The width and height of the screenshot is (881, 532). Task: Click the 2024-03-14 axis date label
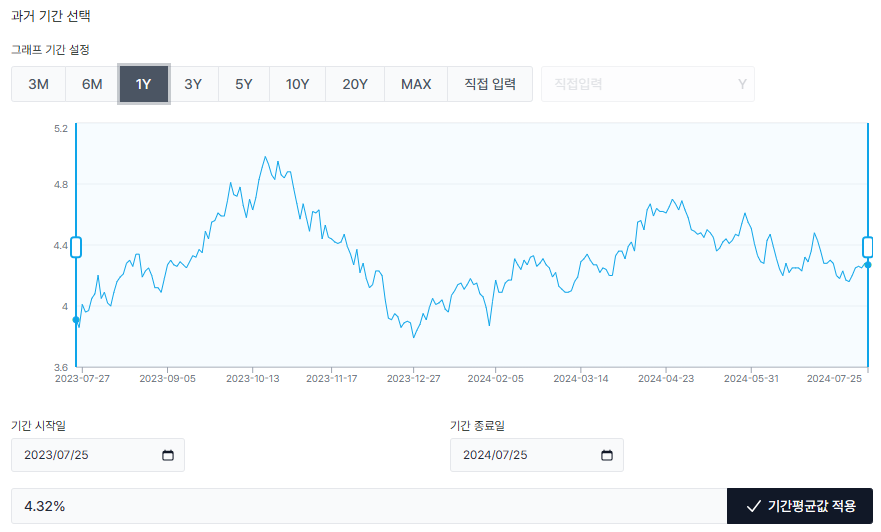(581, 379)
